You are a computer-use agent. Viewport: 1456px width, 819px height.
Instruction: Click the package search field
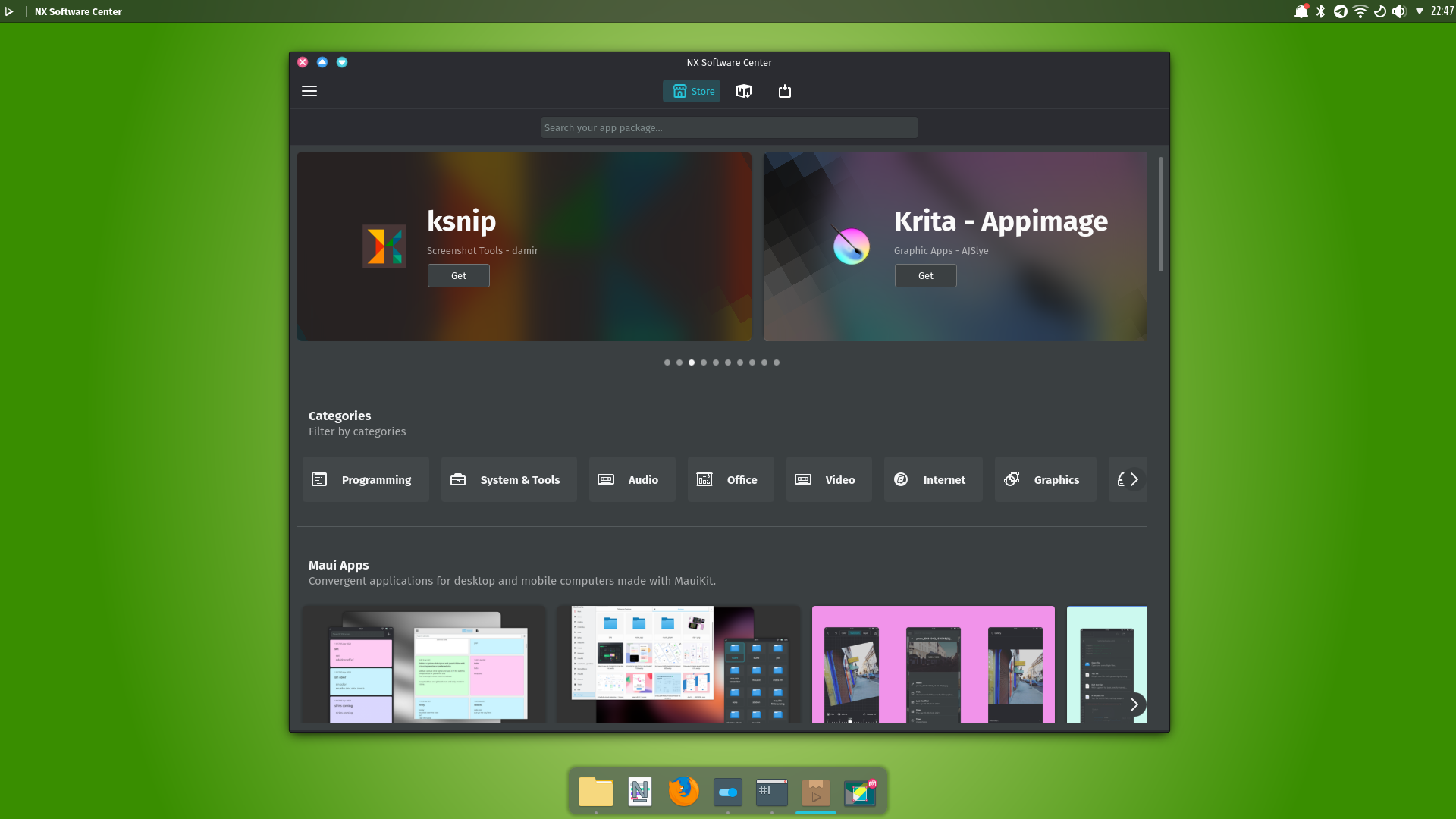729,127
